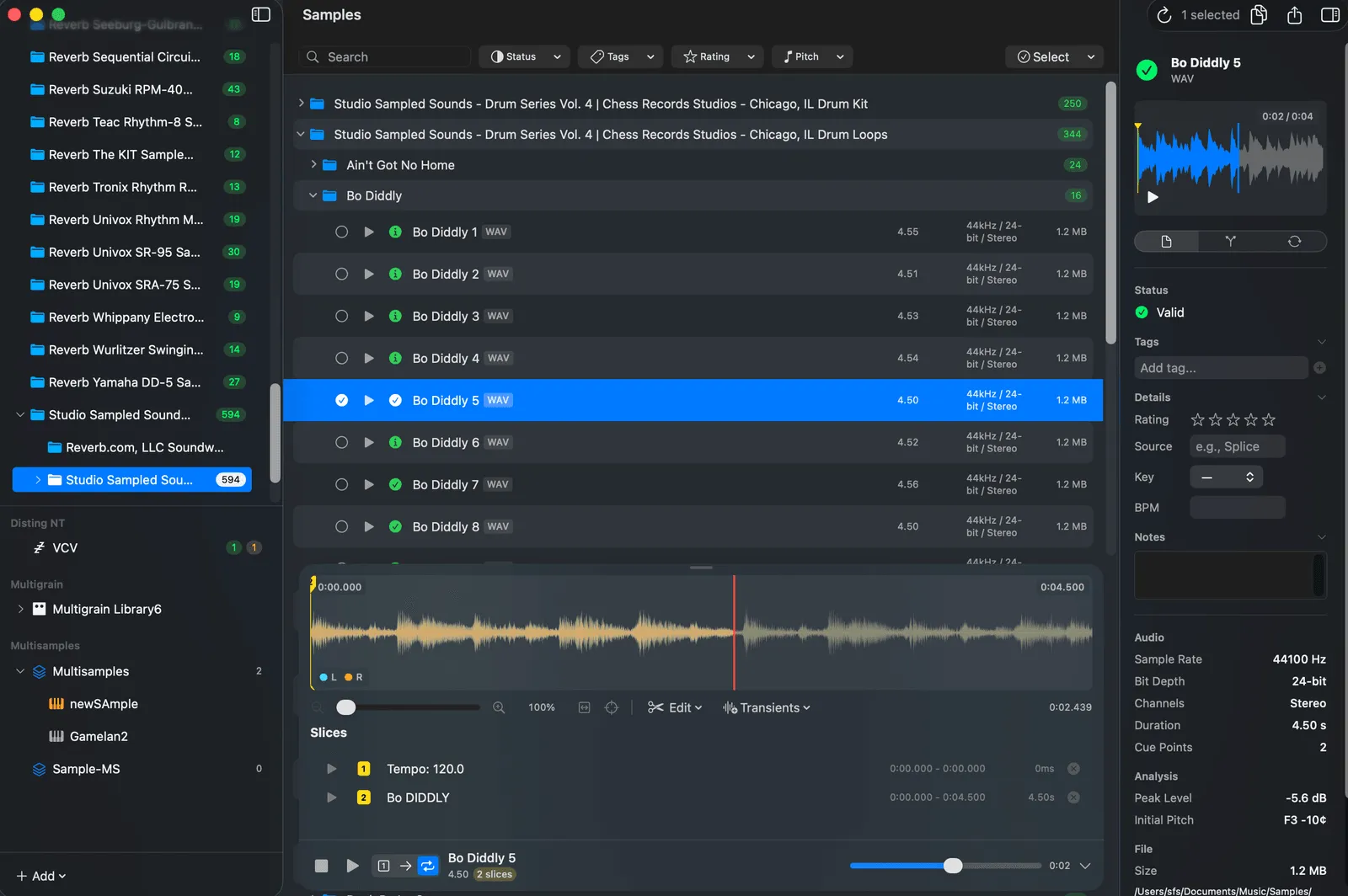Select the Bo Diddly 7 radio circle
Screen dimensions: 1348x896
click(341, 484)
